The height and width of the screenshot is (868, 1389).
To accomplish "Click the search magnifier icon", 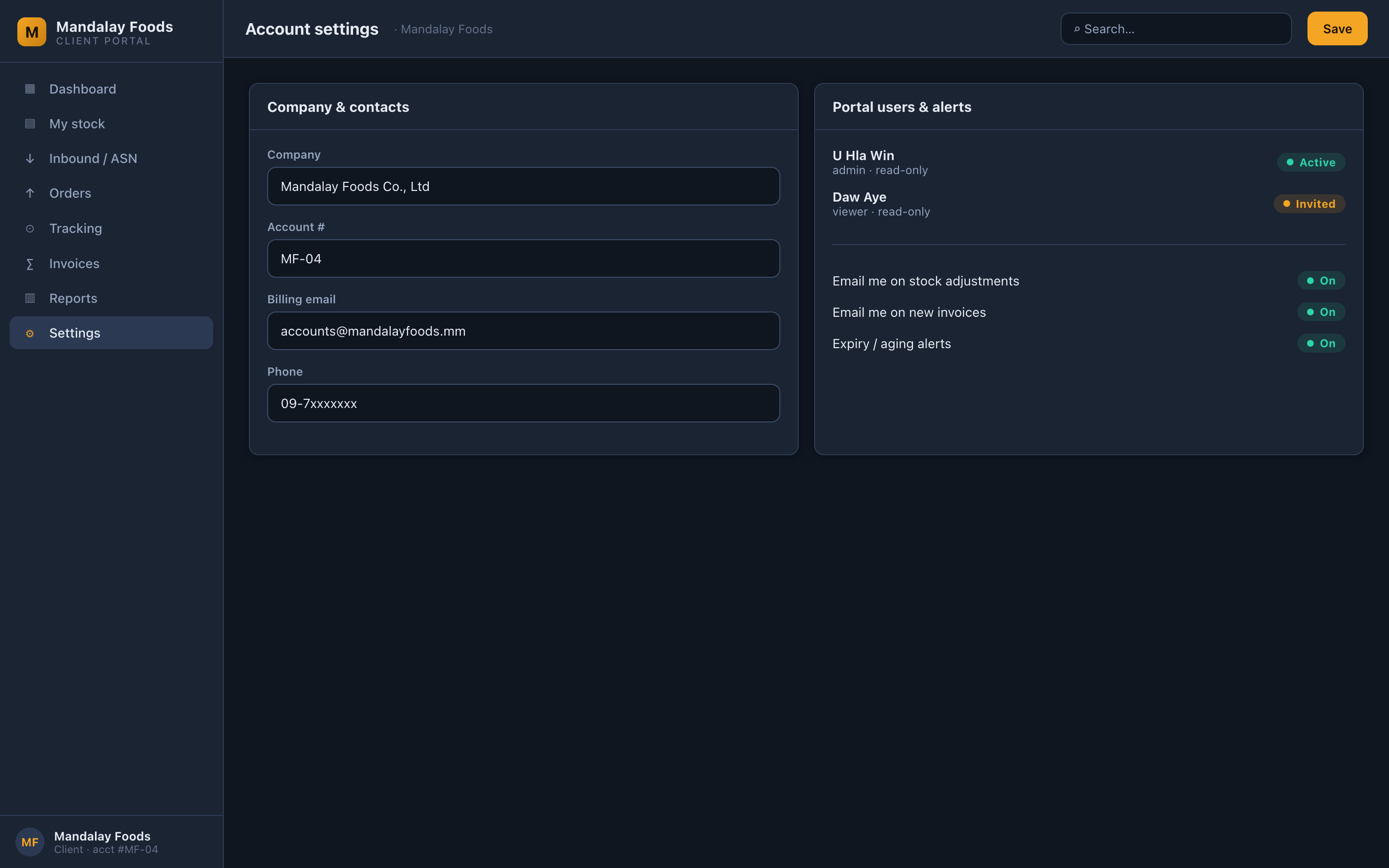I will [1077, 29].
